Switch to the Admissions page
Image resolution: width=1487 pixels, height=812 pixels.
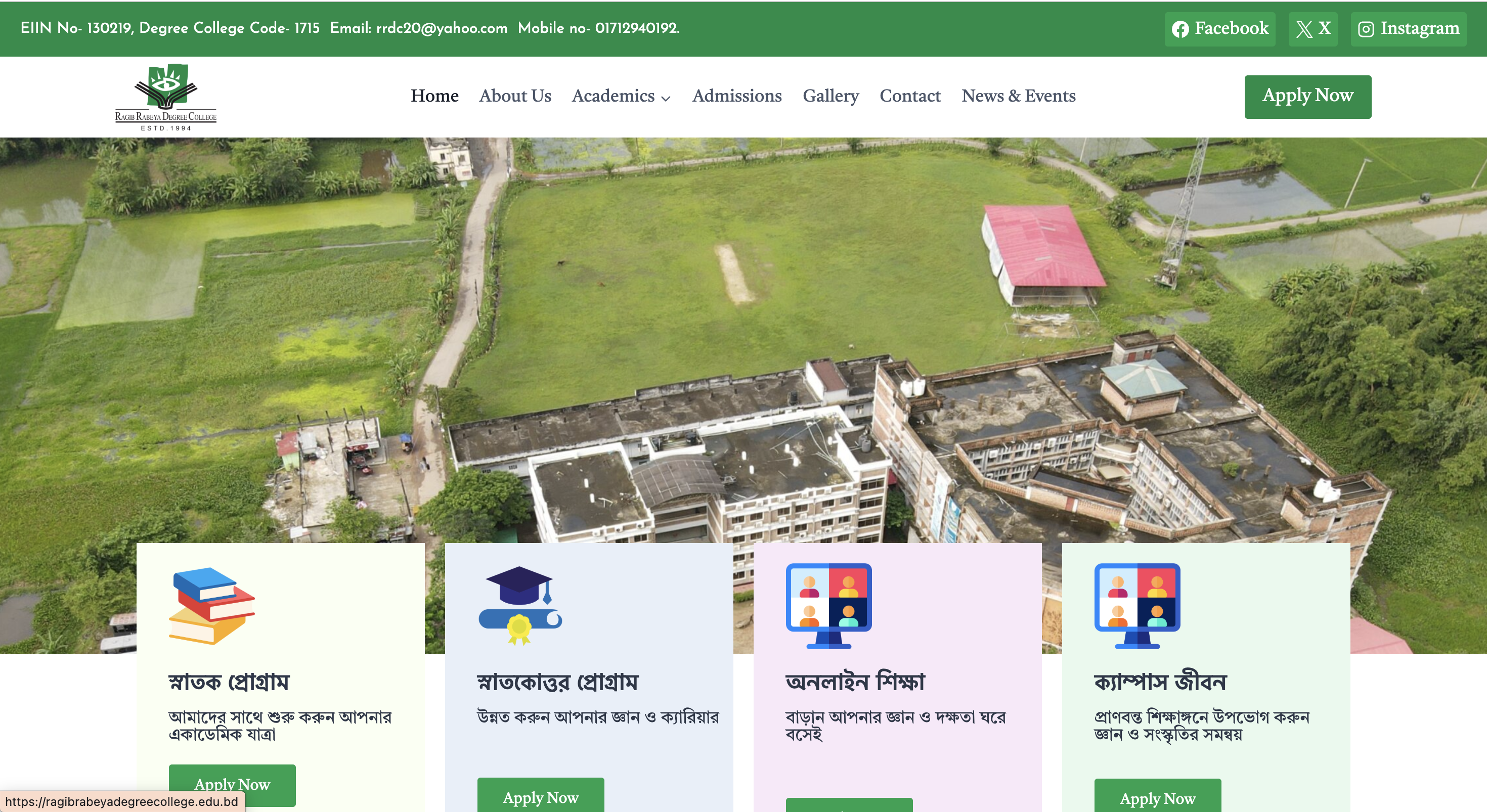coord(736,97)
